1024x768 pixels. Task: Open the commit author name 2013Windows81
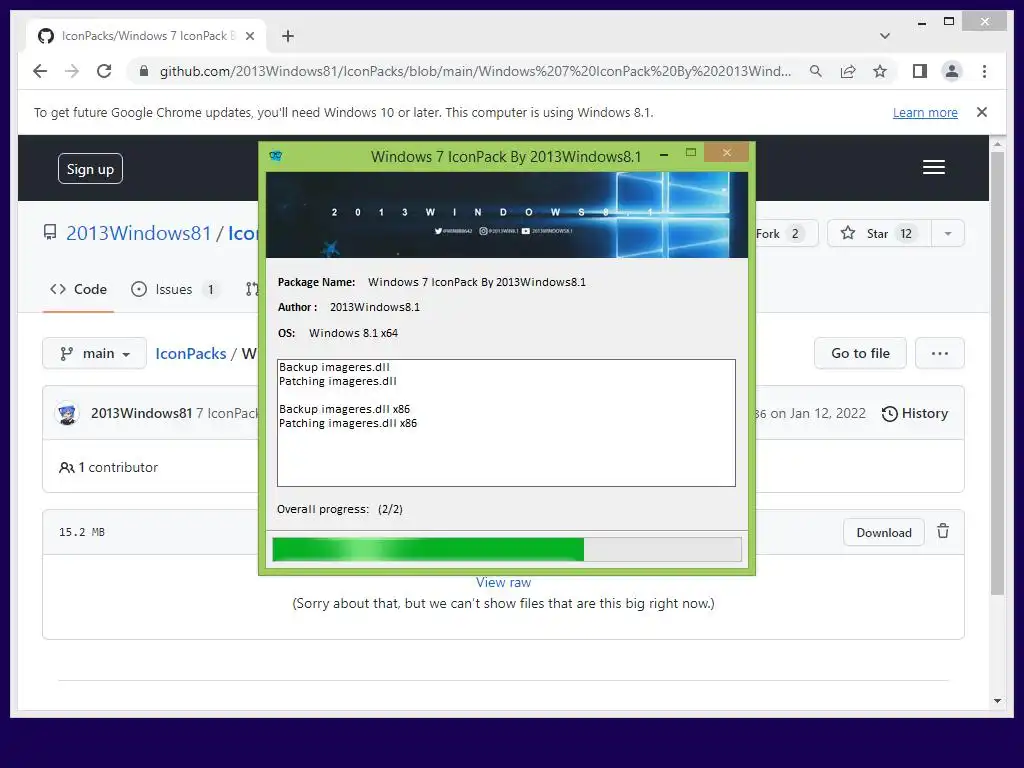tap(141, 413)
